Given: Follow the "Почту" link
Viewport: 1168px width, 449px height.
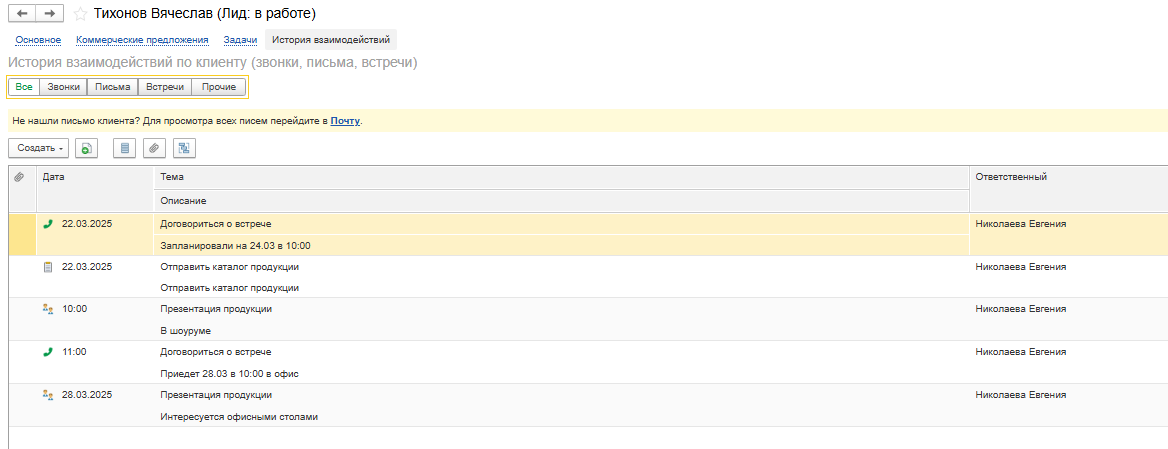Looking at the screenshot, I should [345, 121].
